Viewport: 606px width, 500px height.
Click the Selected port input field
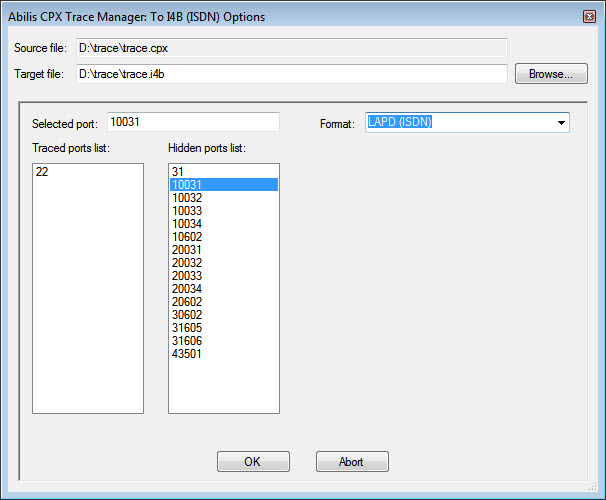pos(192,123)
